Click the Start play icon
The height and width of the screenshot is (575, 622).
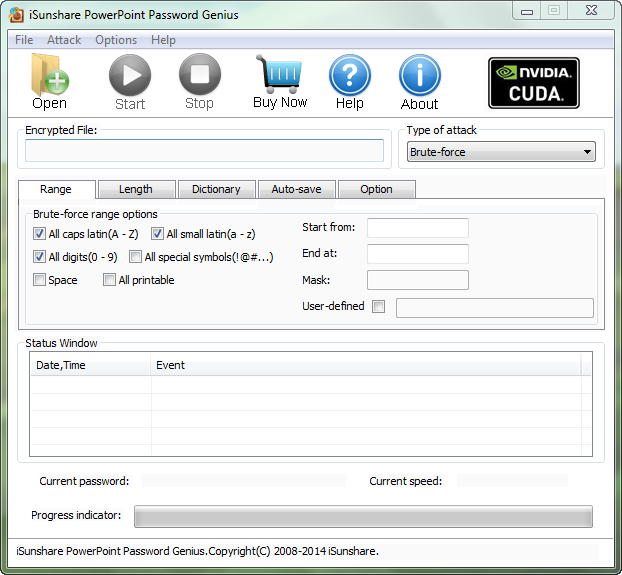click(130, 75)
